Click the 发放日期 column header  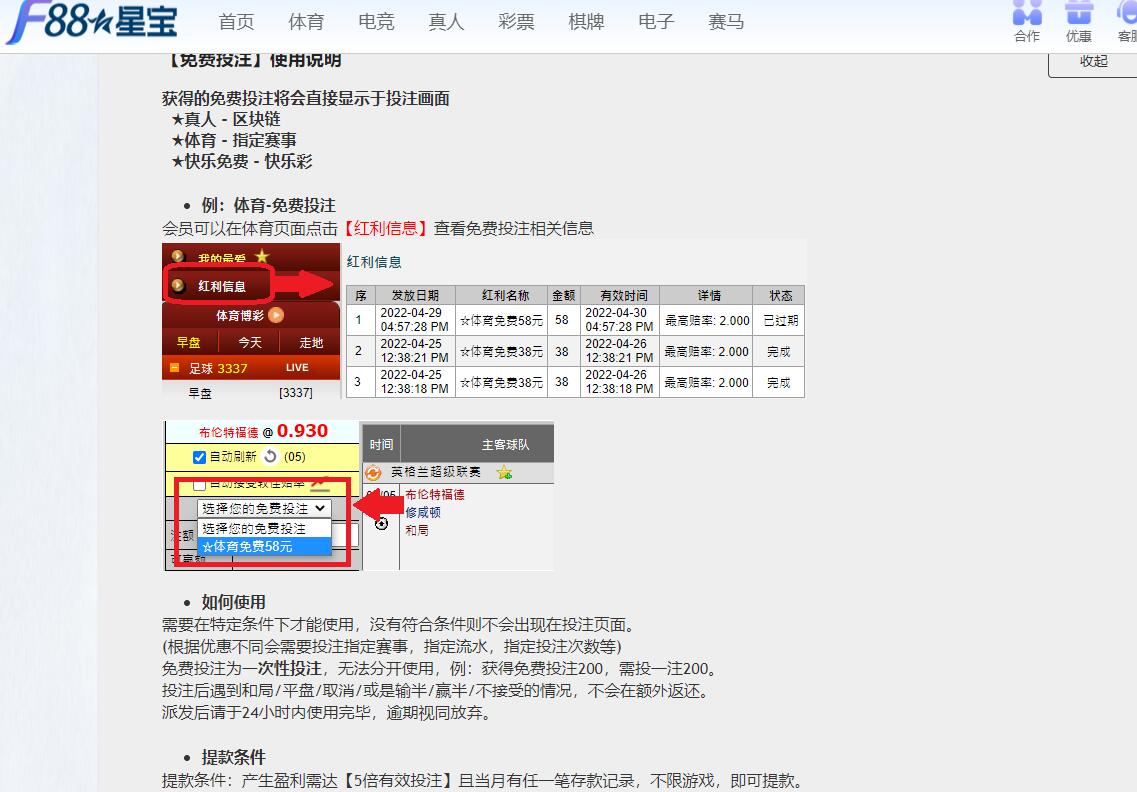415,295
